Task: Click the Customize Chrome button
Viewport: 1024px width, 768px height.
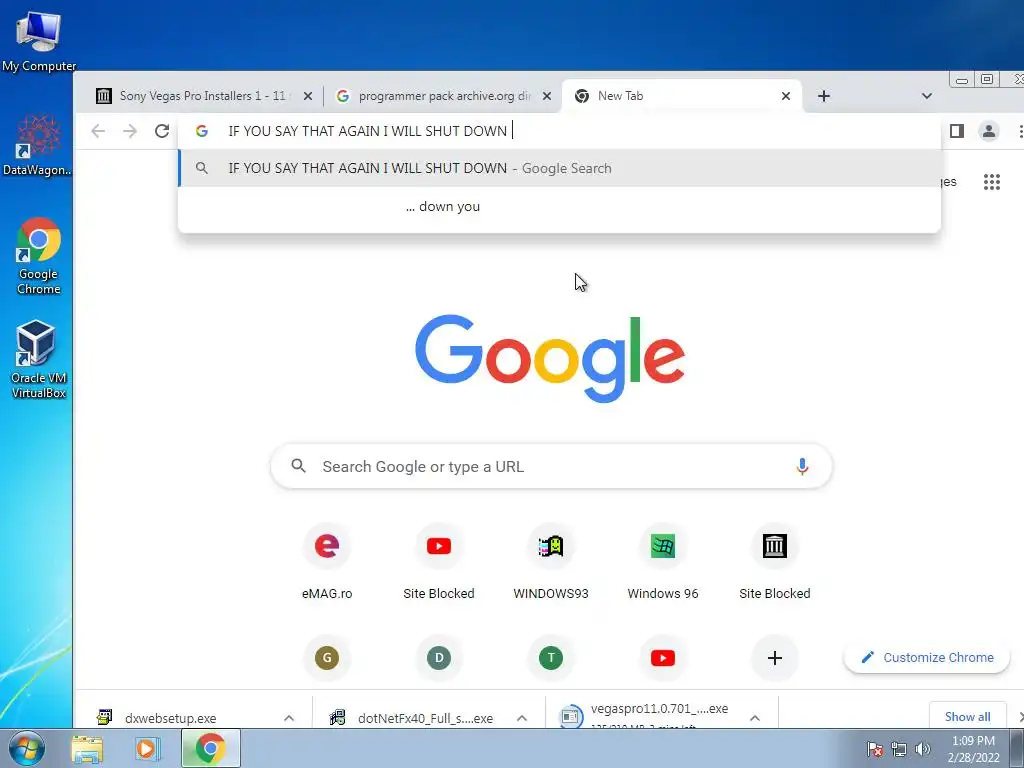Action: tap(927, 658)
